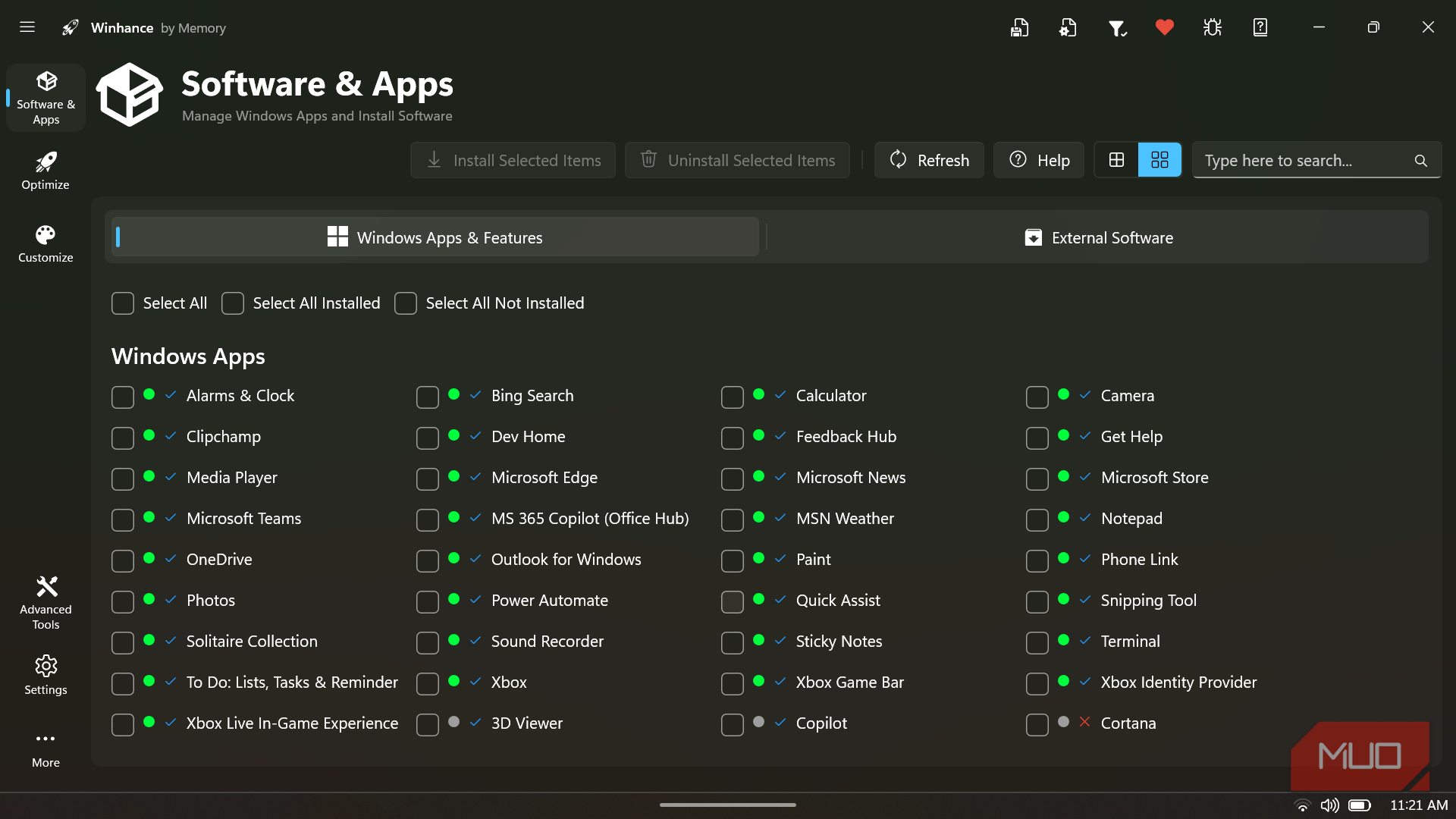Viewport: 1456px width, 819px height.
Task: Click the red heart donate icon
Action: (1165, 27)
